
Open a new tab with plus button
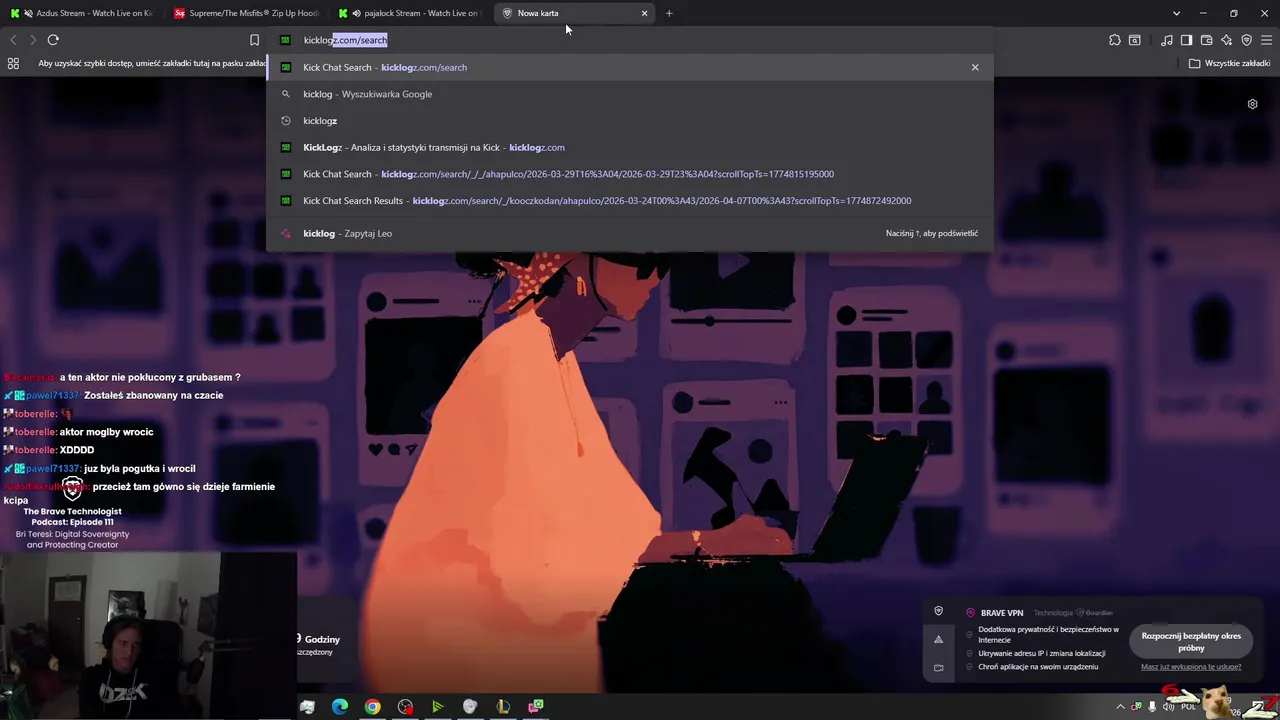[x=669, y=13]
